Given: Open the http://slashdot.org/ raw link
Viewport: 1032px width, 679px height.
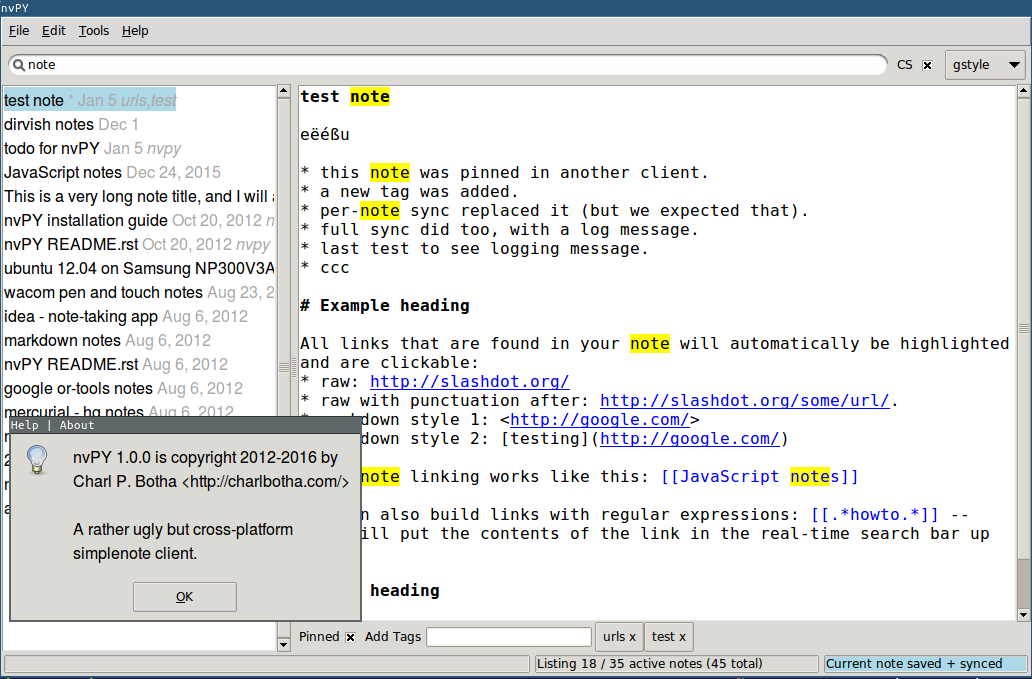Looking at the screenshot, I should click(x=469, y=382).
